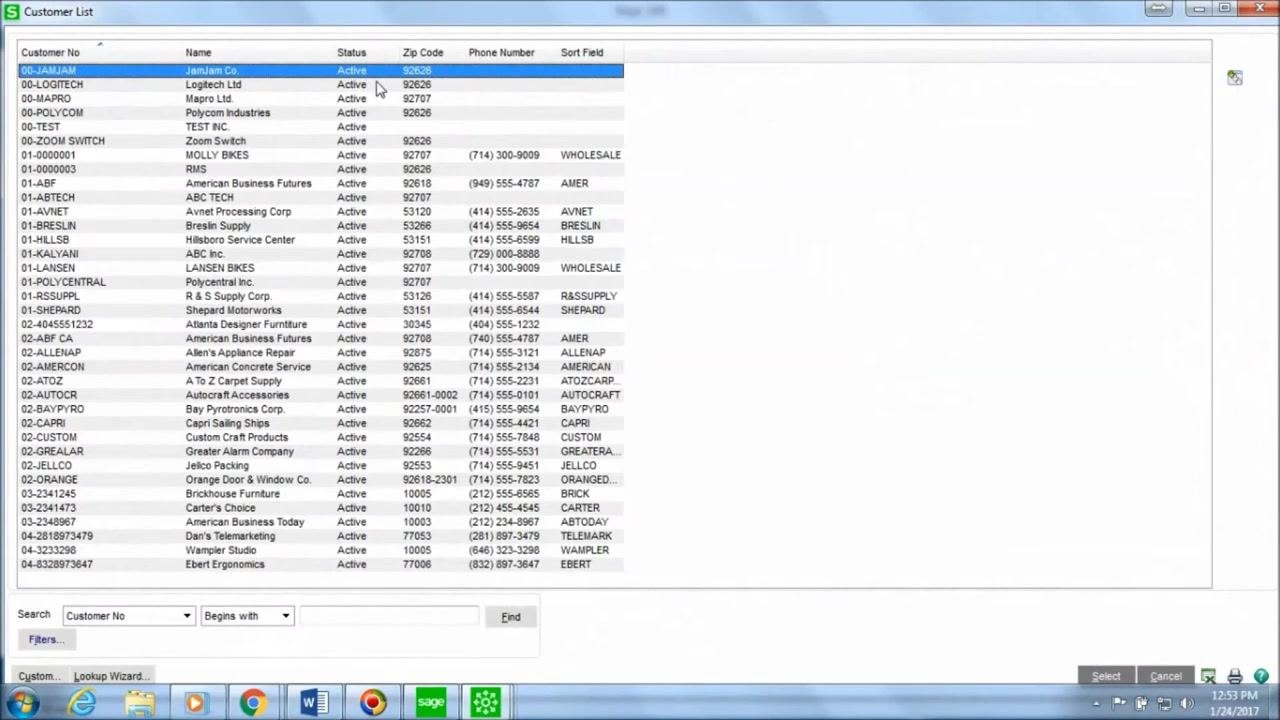Select customer 01-ABF in the list
This screenshot has height=720, width=1280.
(321, 183)
